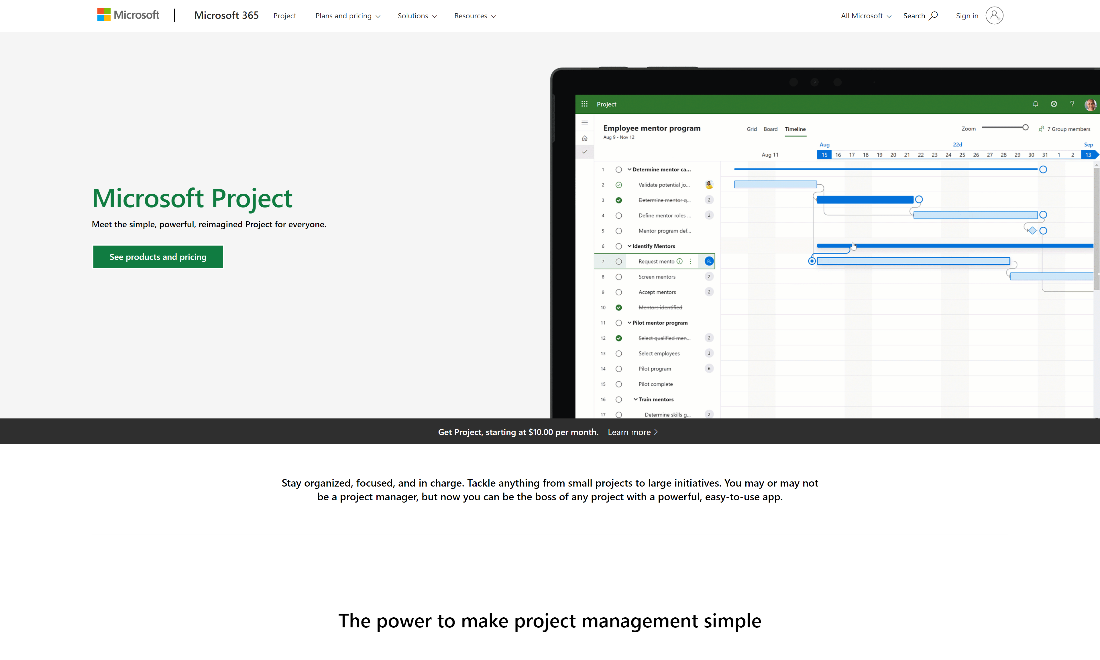This screenshot has height=660, width=1100.
Task: Click the notification bell in Project header
Action: tap(1035, 104)
